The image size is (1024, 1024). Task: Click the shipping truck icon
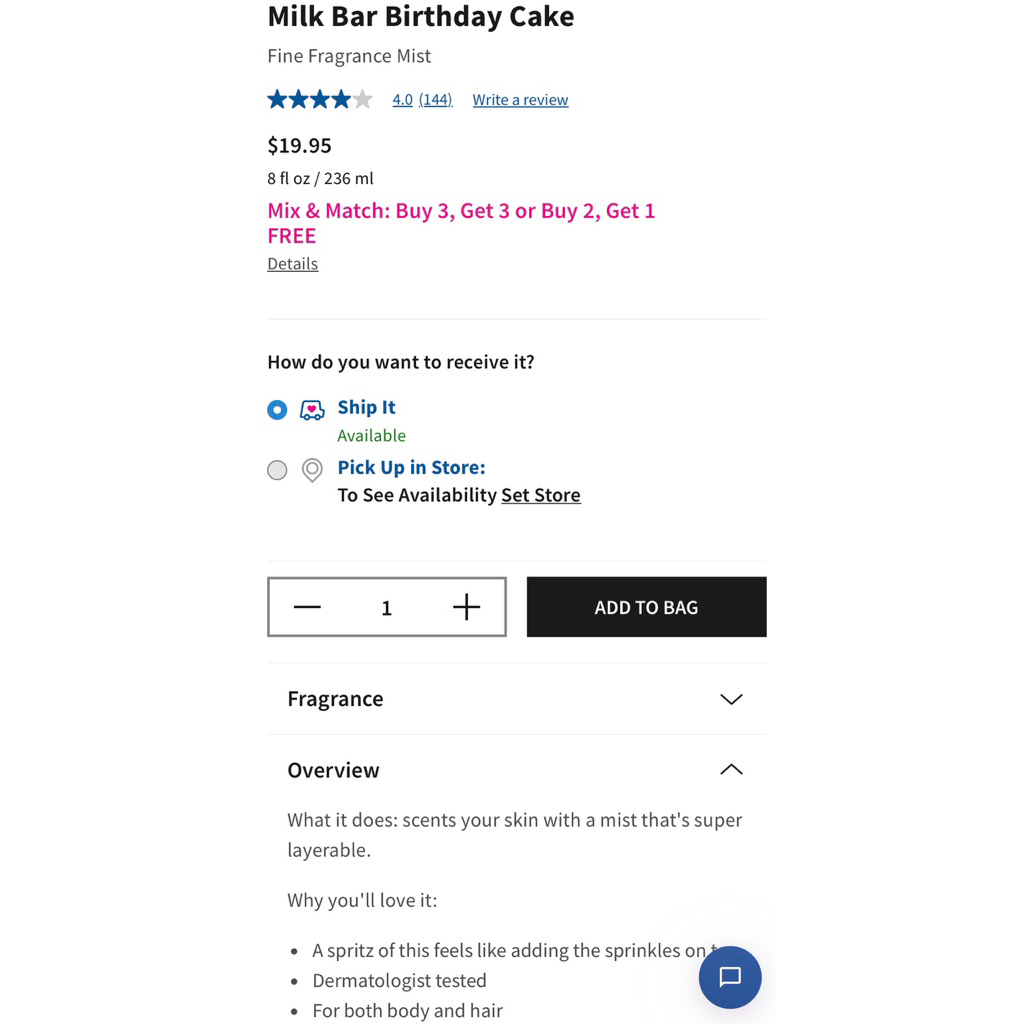312,410
